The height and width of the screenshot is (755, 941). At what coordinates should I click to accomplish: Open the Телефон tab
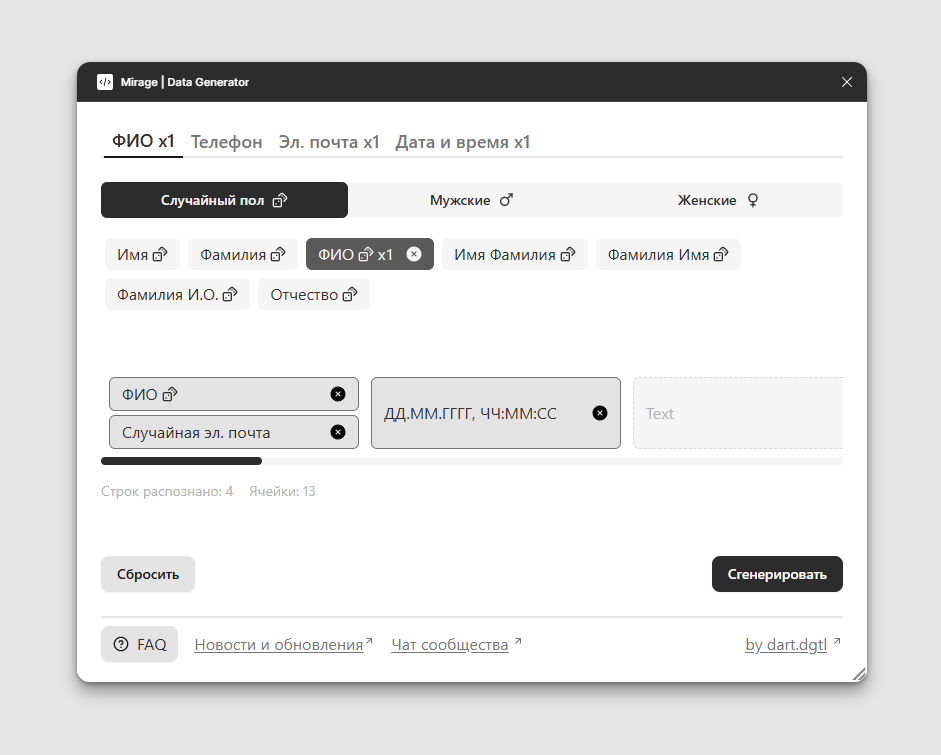[227, 142]
